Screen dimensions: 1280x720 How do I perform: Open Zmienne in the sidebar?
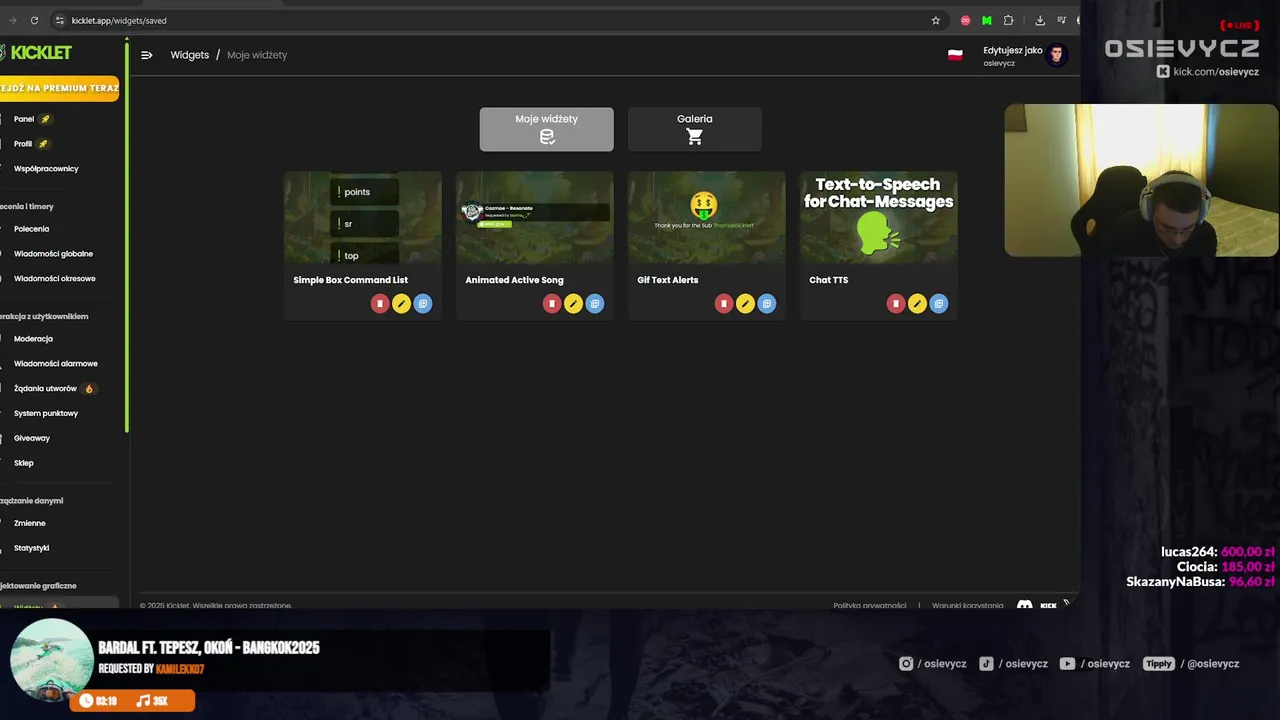coord(30,523)
